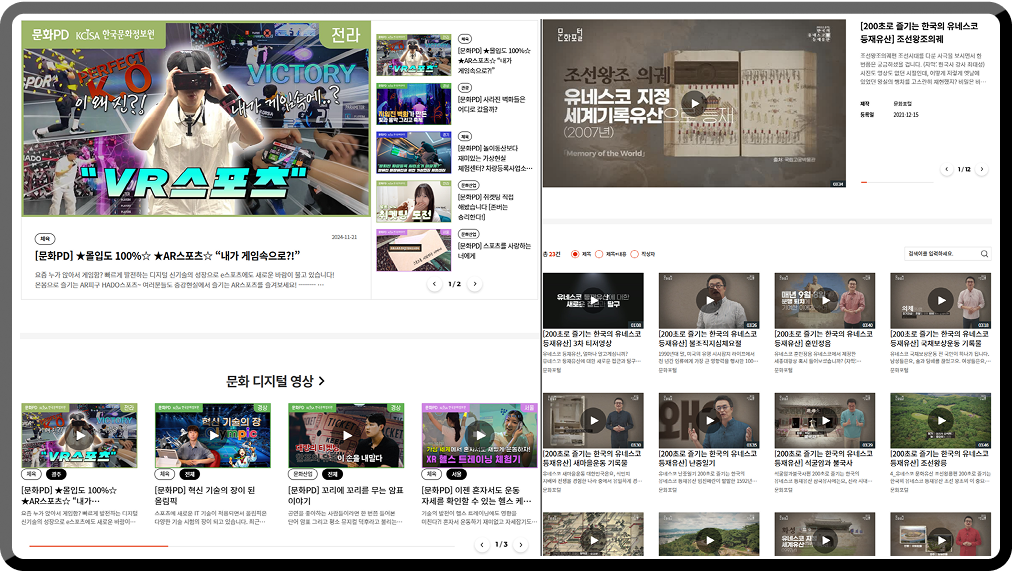Click 등록일 2021-12-15 value
The height and width of the screenshot is (571, 1012).
(906, 115)
